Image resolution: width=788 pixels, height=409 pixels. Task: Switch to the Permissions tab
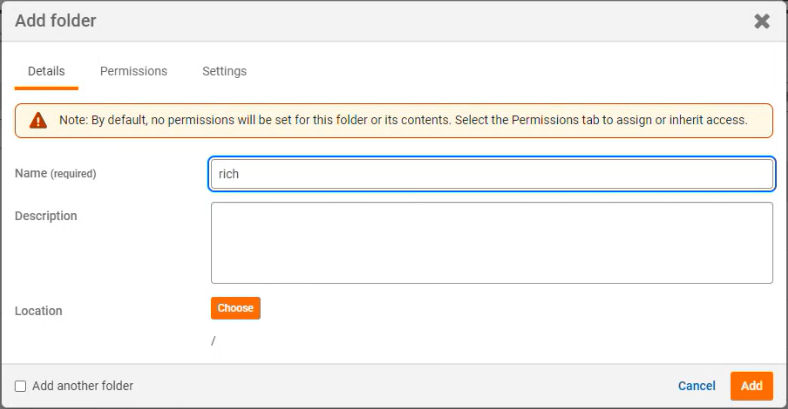point(133,71)
